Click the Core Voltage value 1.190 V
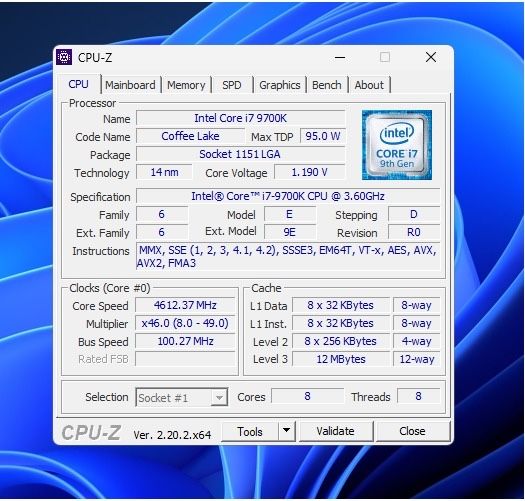This screenshot has width=525, height=501. [x=310, y=172]
